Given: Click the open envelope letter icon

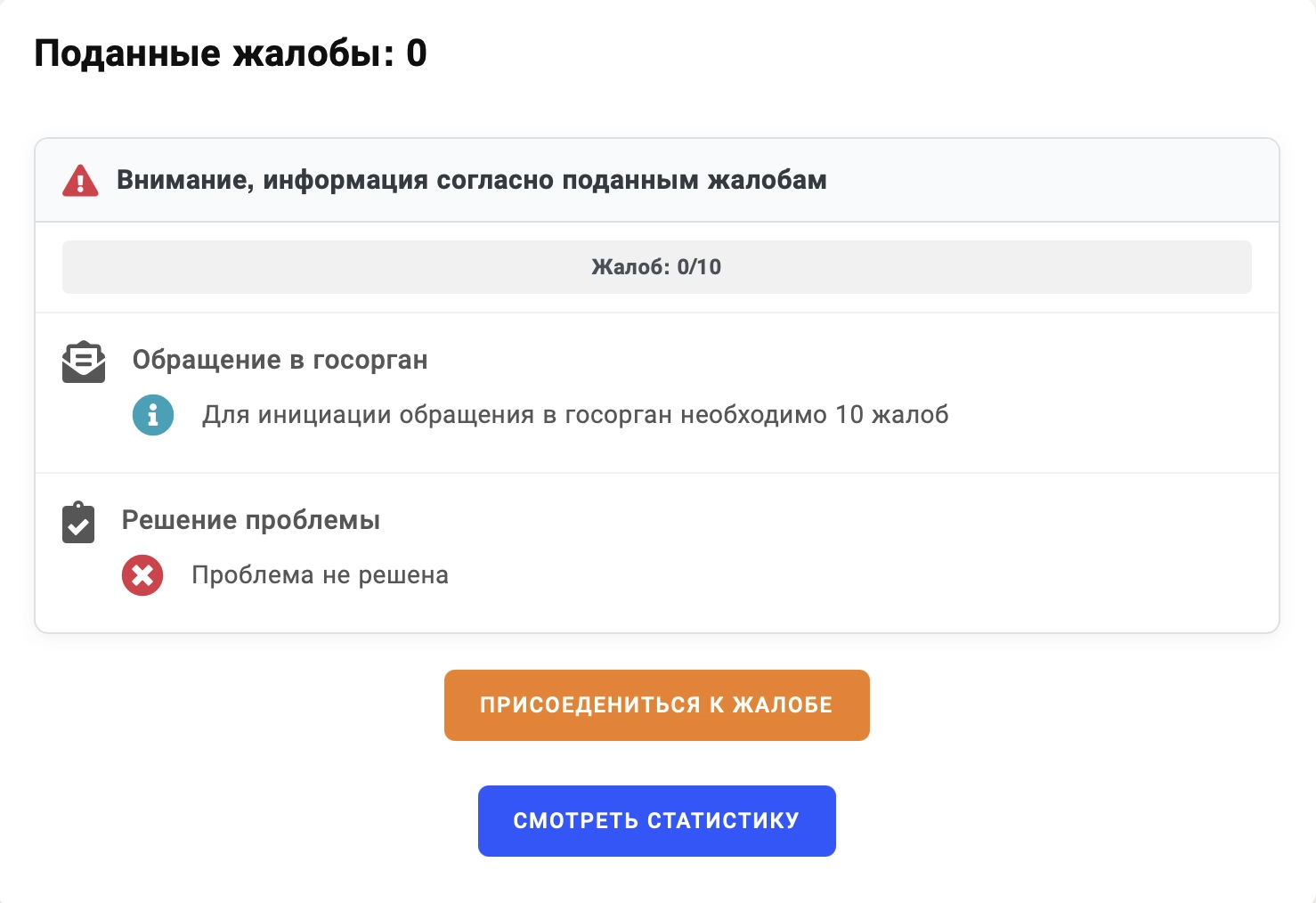Looking at the screenshot, I should pyautogui.click(x=84, y=362).
